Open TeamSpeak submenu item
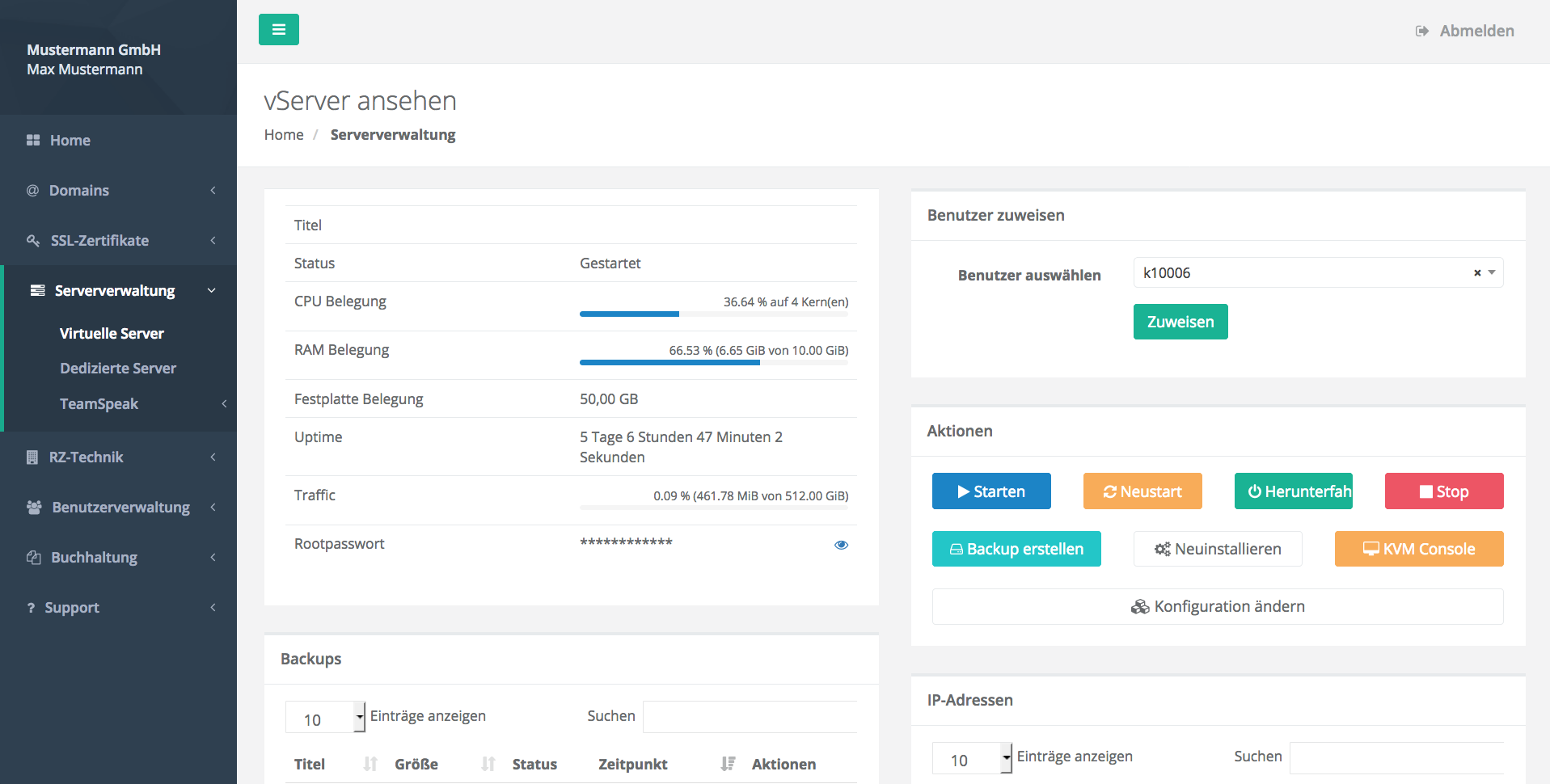Screen dimensions: 1550x784 coord(99,403)
